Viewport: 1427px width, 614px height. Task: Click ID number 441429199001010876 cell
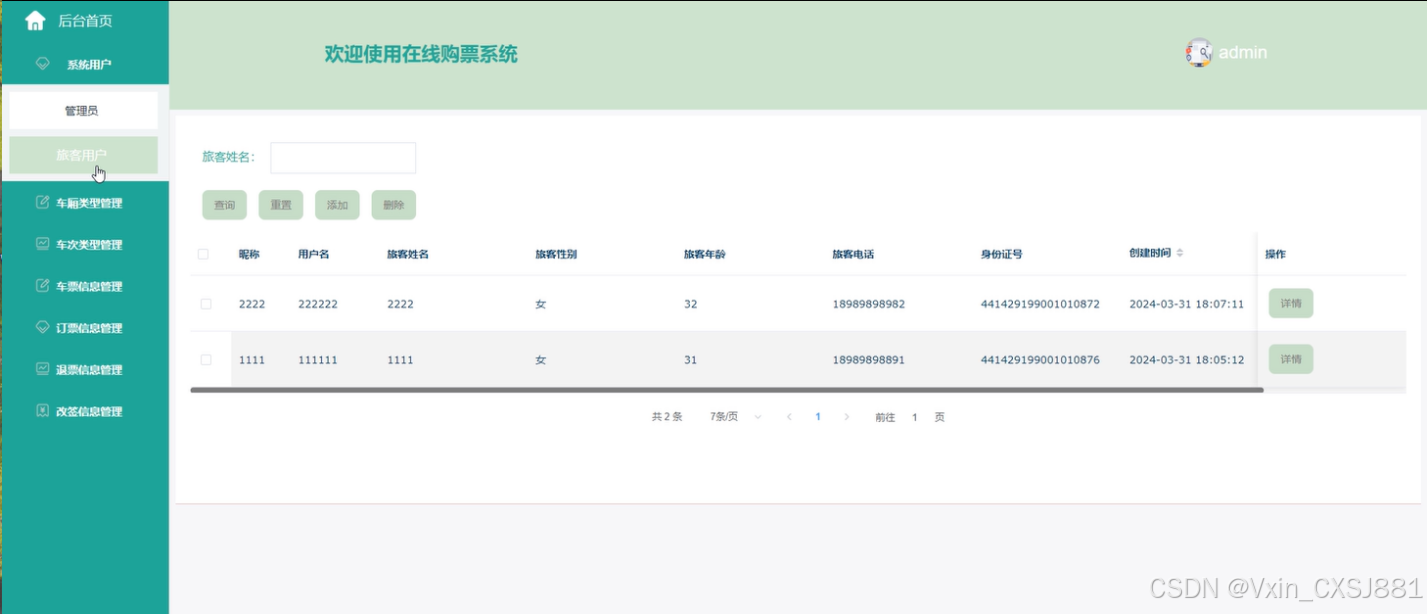tap(1040, 360)
